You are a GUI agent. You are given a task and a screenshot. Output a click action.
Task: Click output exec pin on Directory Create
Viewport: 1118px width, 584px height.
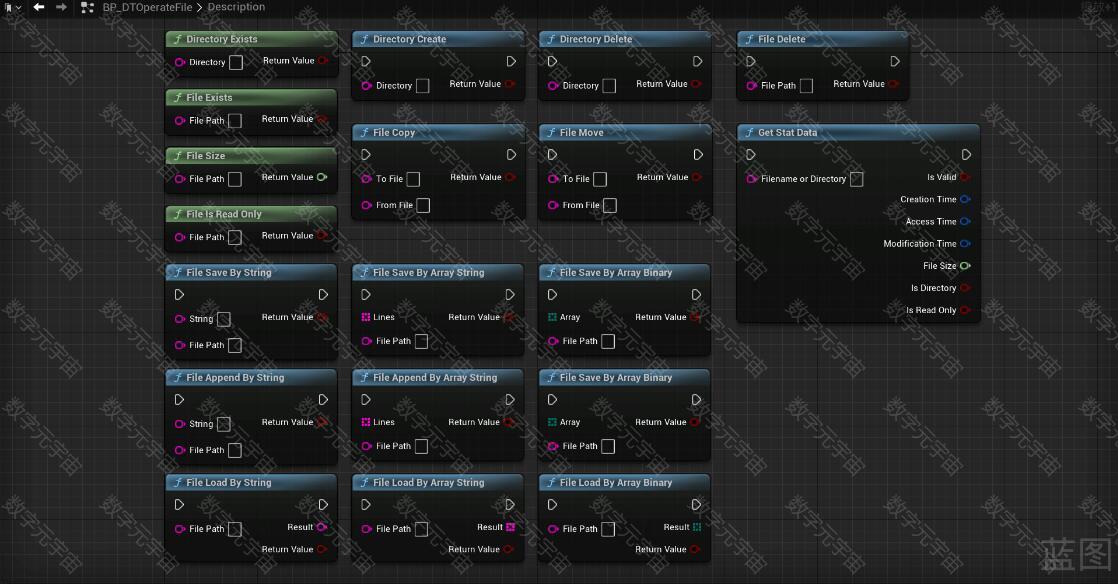click(511, 61)
